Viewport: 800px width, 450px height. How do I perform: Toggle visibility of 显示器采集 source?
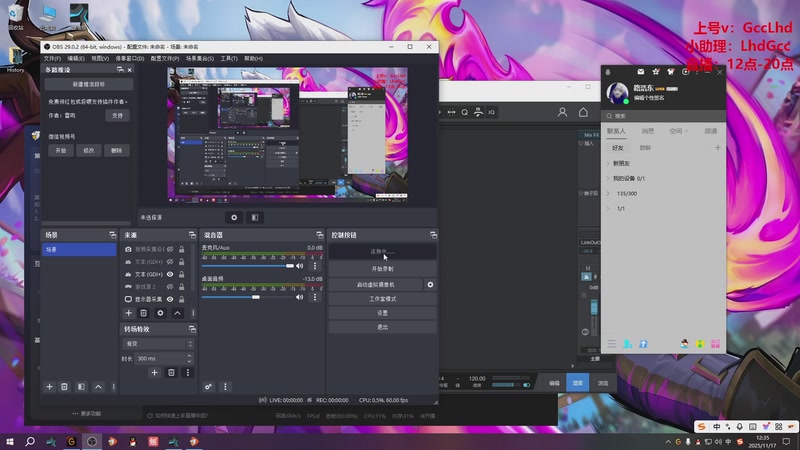click(x=170, y=299)
